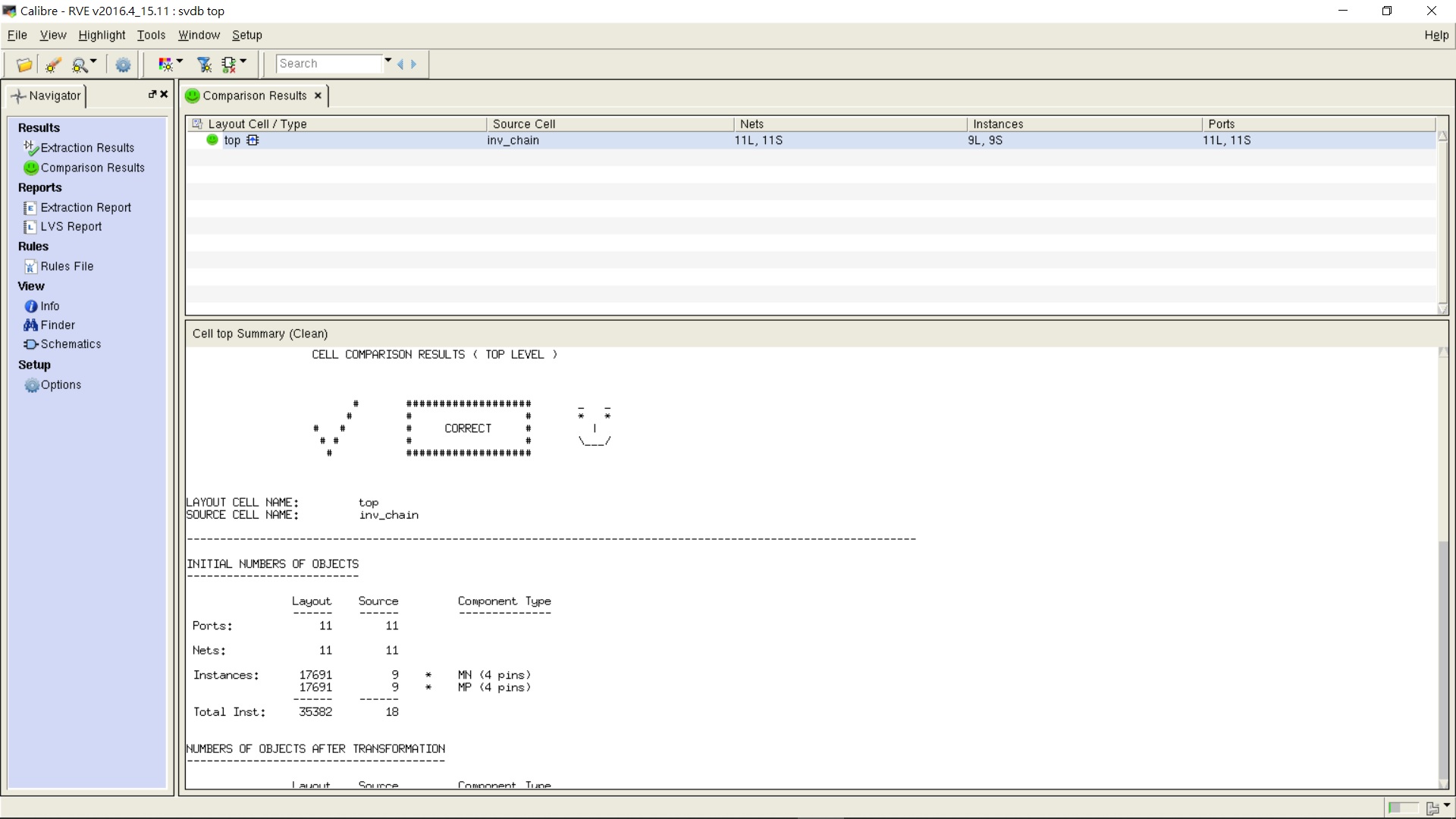Click the Schematics gate icon
1456x819 pixels.
click(31, 344)
